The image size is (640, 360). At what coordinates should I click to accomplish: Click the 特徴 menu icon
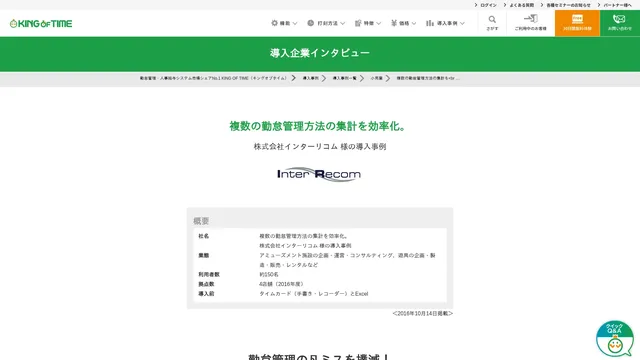[358, 23]
